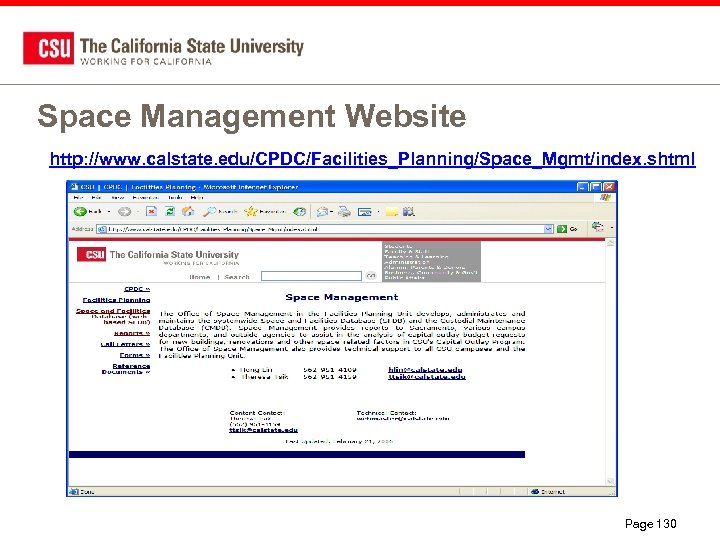
Task: Open the Favorites menu
Action: click(x=145, y=197)
